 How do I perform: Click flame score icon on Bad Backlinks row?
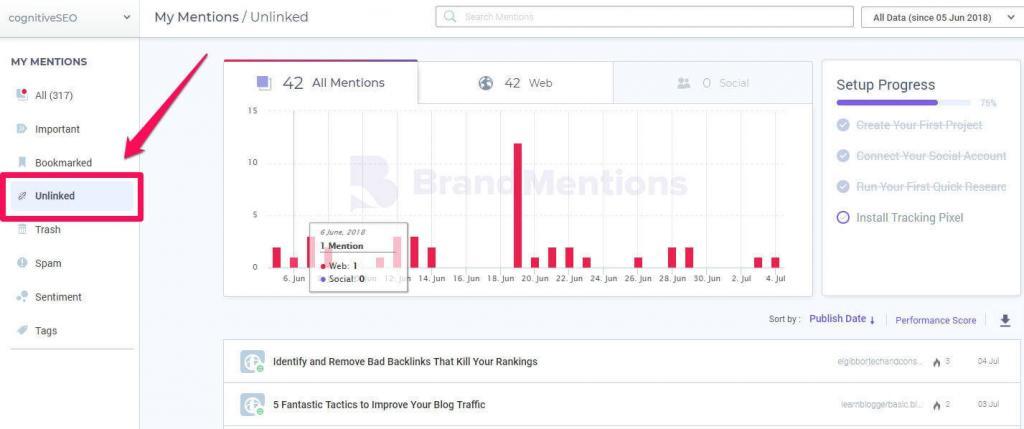(936, 362)
